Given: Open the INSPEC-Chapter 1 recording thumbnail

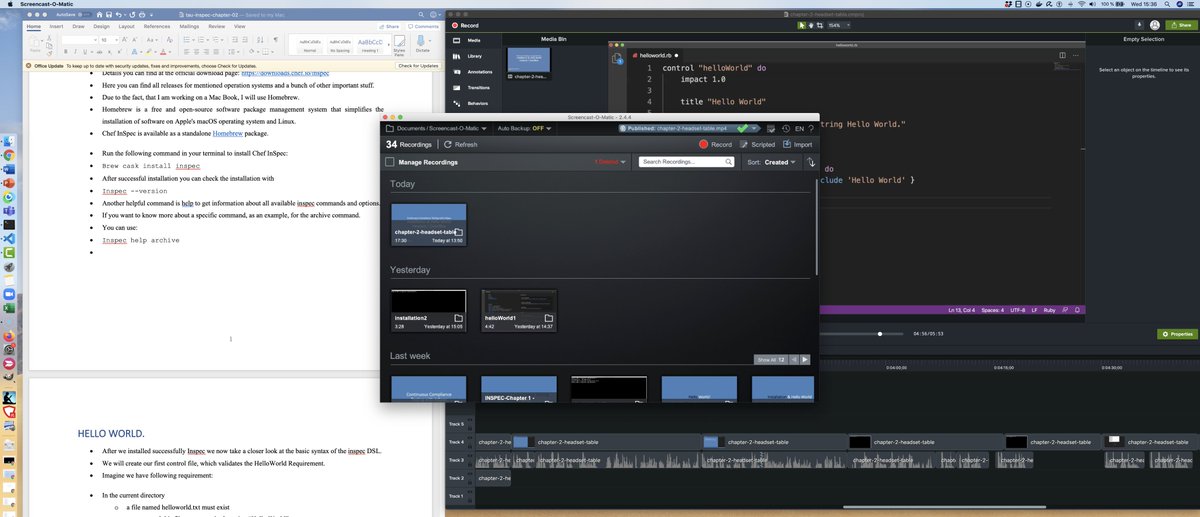Looking at the screenshot, I should point(519,389).
